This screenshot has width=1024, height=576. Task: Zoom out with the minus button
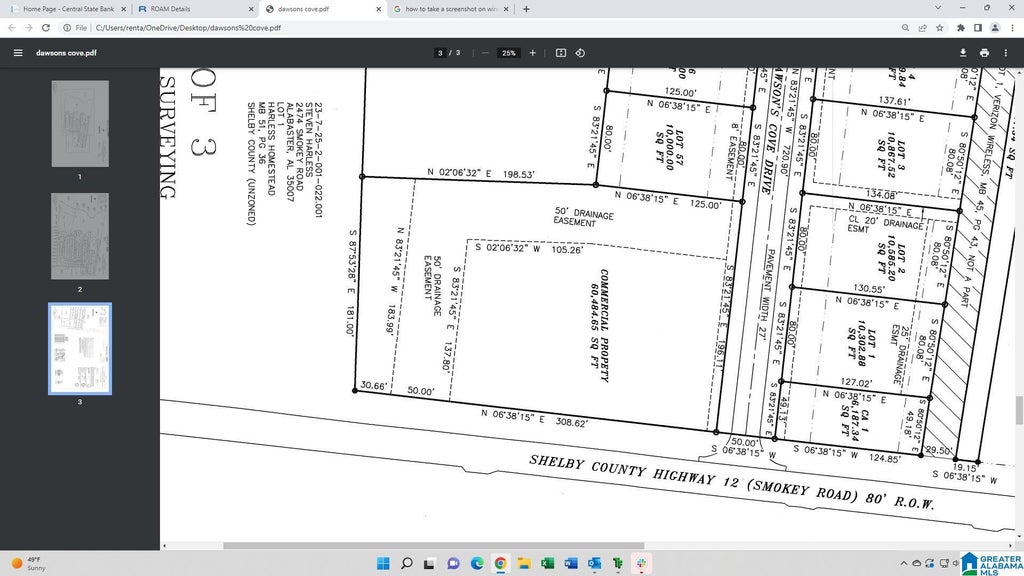pyautogui.click(x=485, y=53)
